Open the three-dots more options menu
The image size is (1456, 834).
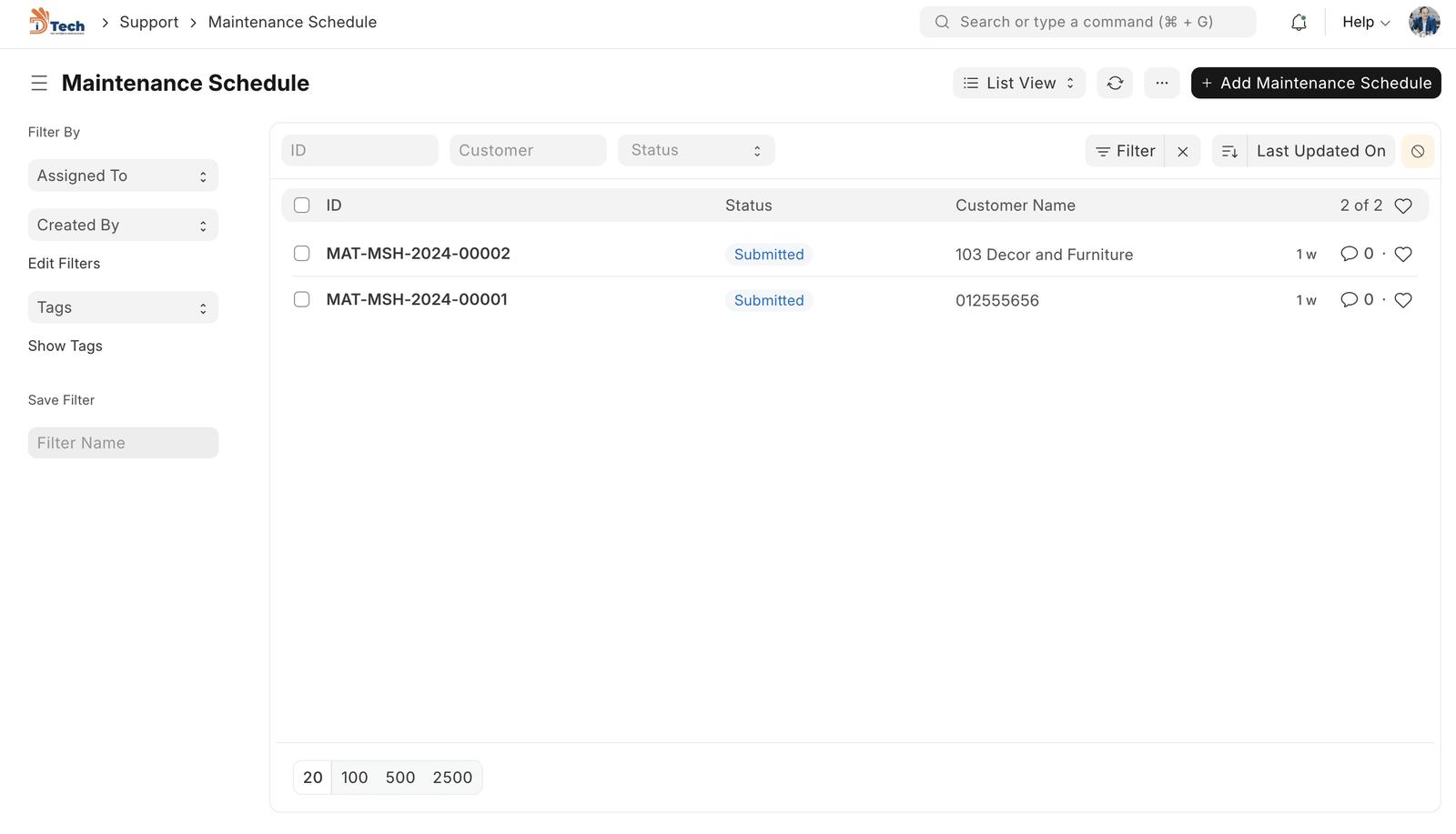(x=1161, y=83)
